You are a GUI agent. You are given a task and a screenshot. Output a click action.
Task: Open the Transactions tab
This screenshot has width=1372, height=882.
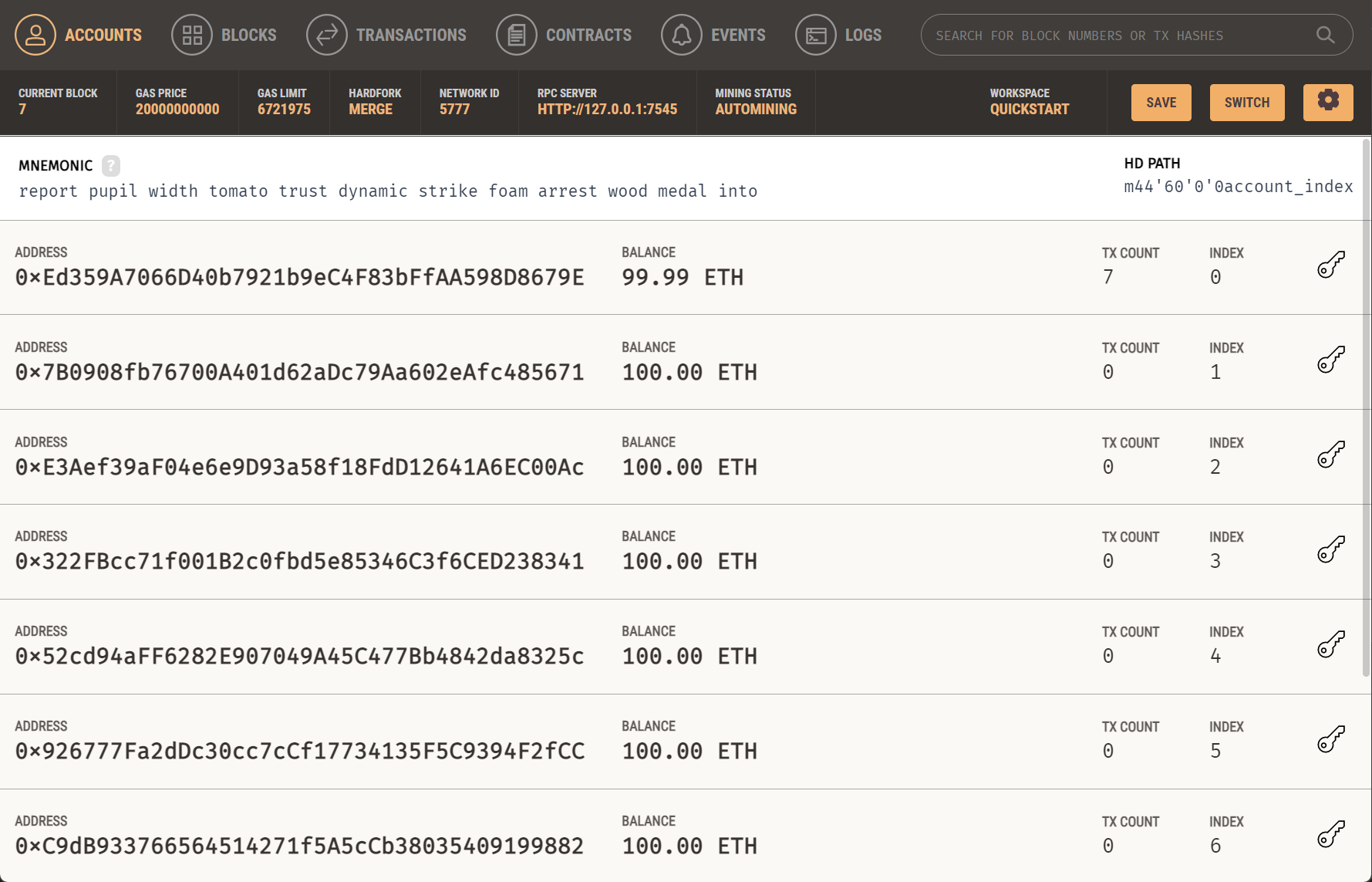point(386,35)
